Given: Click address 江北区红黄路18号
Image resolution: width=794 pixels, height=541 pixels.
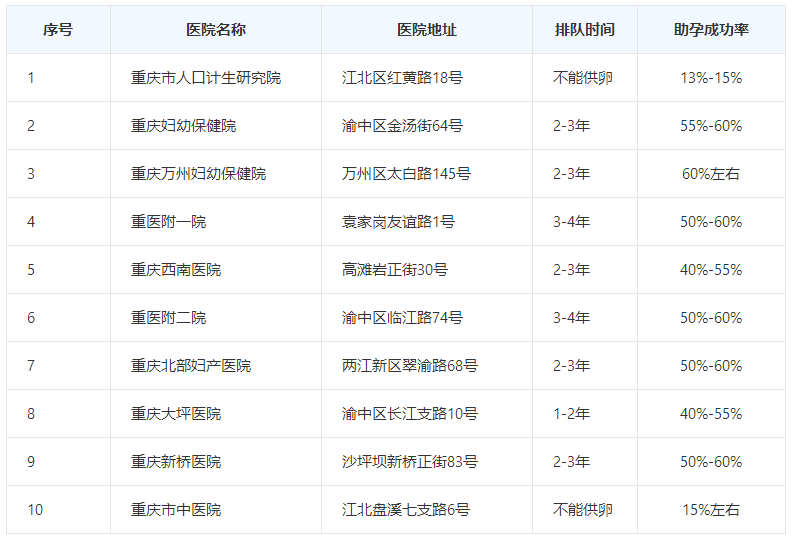Looking at the screenshot, I should [402, 78].
